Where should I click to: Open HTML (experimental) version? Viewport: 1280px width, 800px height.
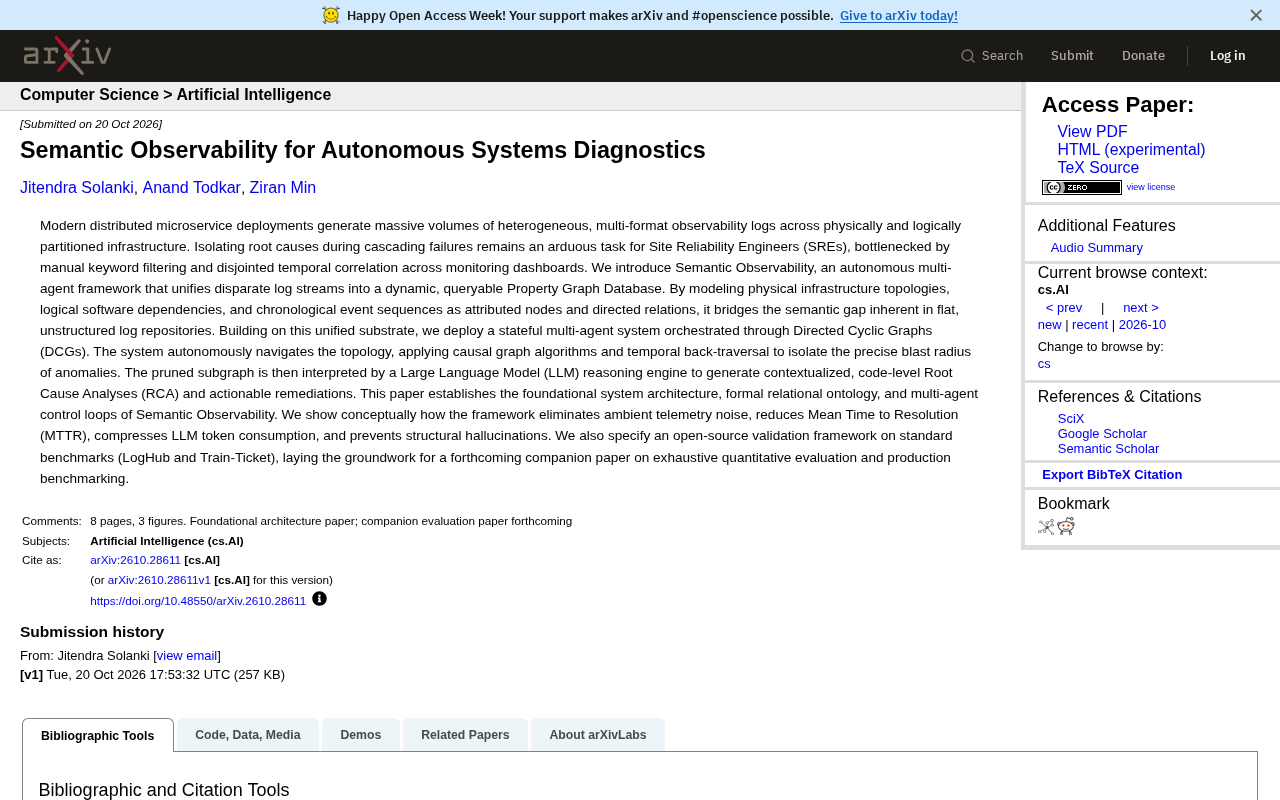click(1131, 150)
